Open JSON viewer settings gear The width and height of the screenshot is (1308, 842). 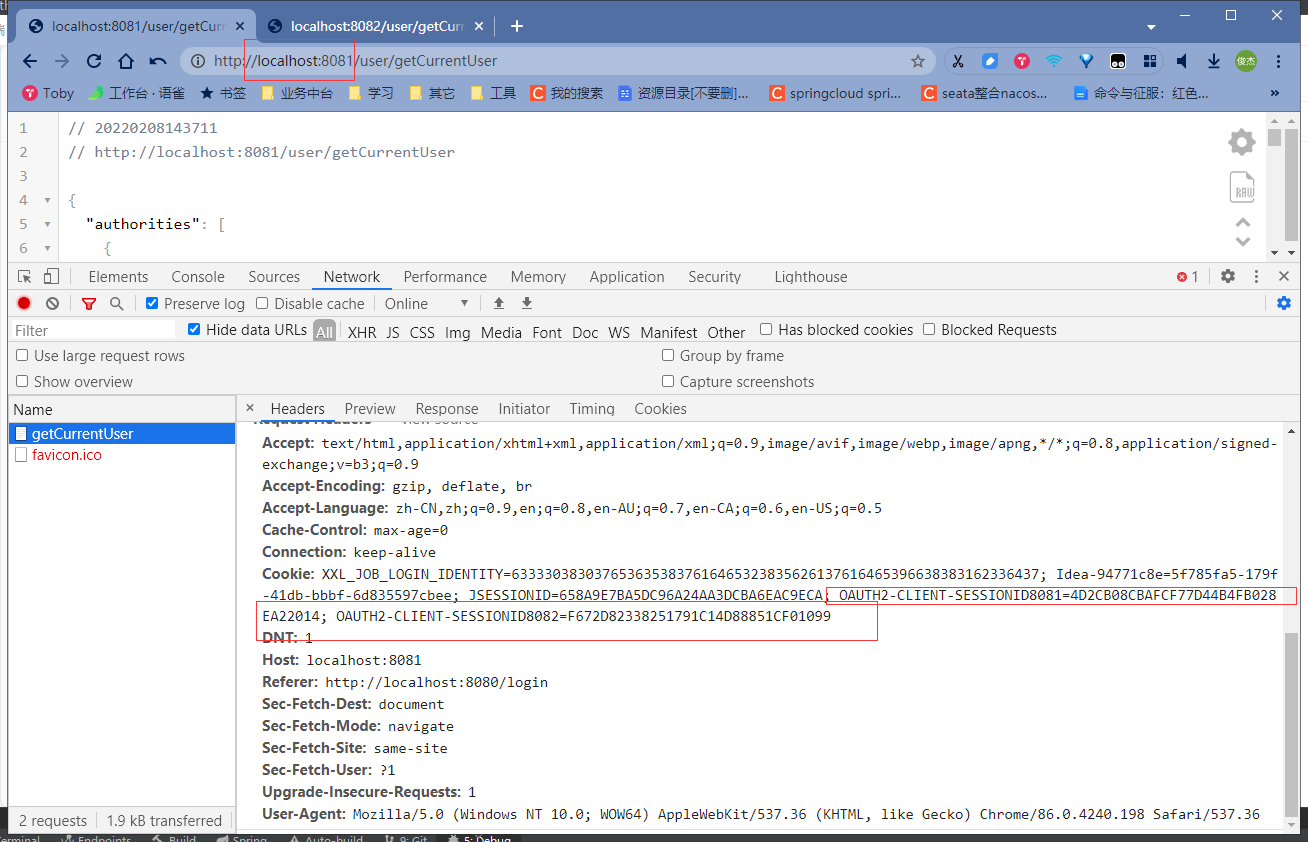(1242, 142)
